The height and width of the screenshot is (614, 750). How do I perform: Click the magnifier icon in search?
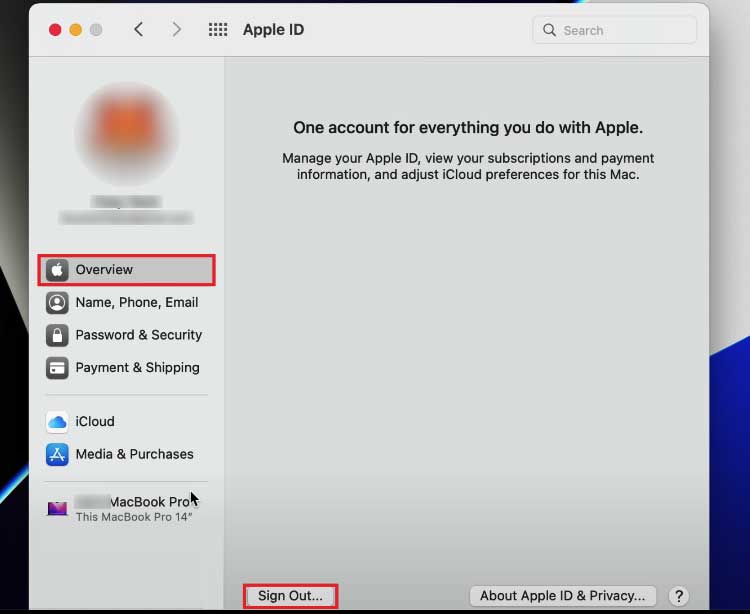point(549,30)
